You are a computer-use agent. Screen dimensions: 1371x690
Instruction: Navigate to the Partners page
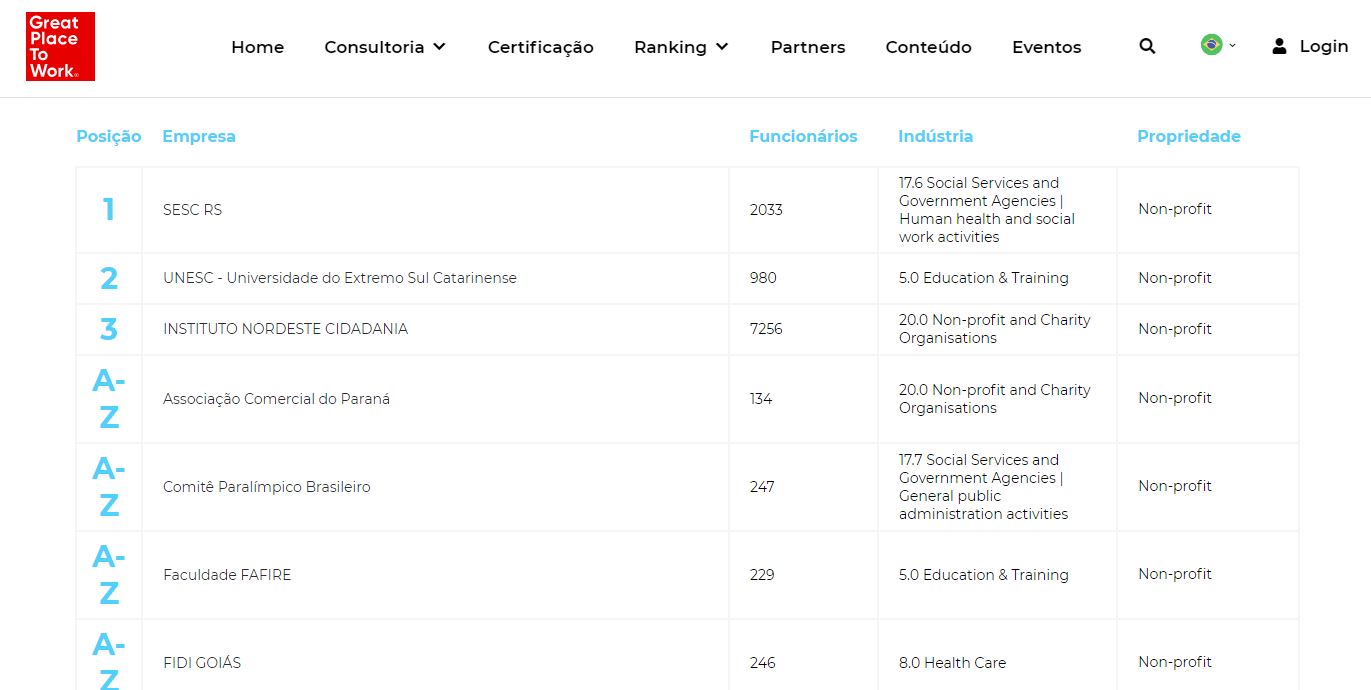coord(807,47)
